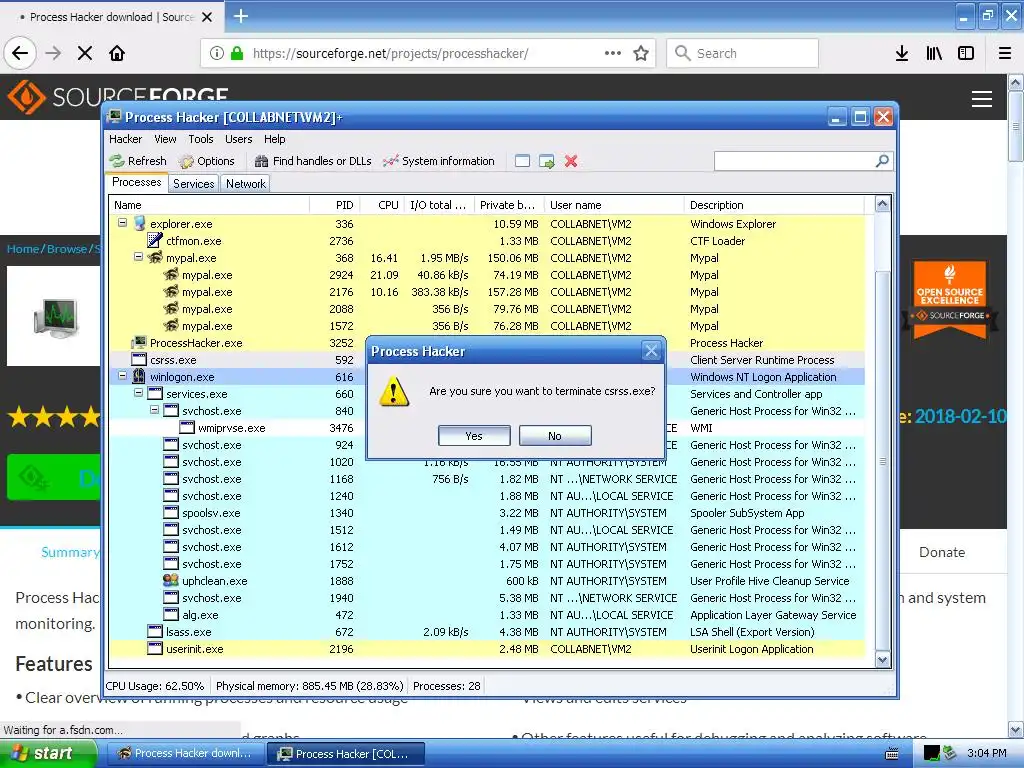Open browser downloads arrow icon
The width and height of the screenshot is (1024, 768).
tap(902, 53)
